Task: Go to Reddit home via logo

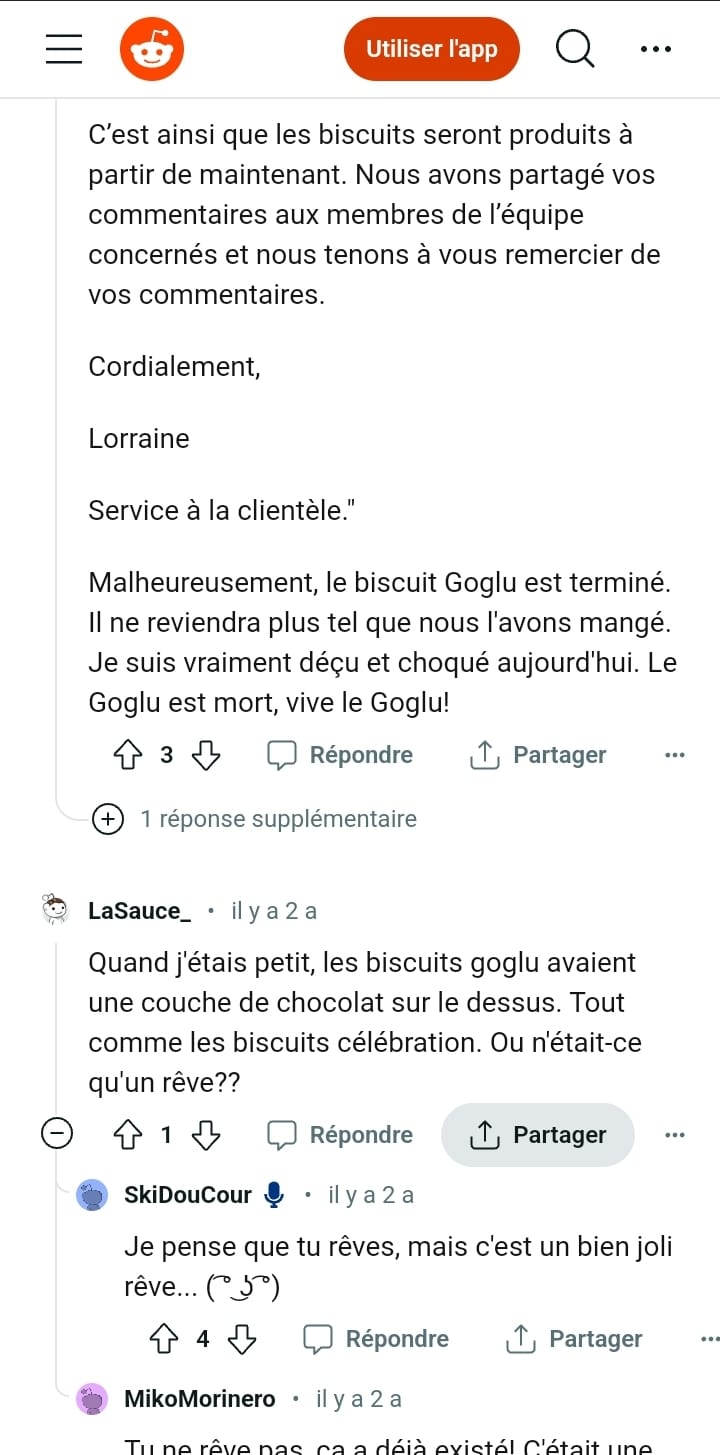Action: (152, 49)
